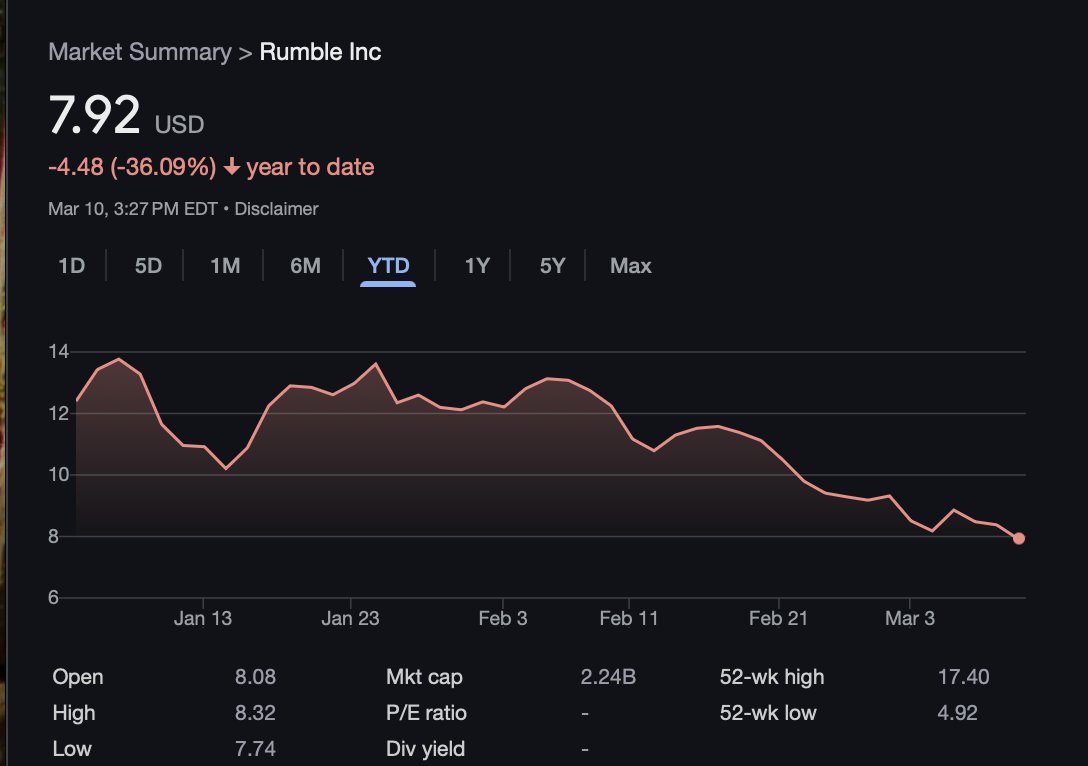This screenshot has height=766, width=1088.
Task: Open the Max range chart
Action: pyautogui.click(x=630, y=266)
